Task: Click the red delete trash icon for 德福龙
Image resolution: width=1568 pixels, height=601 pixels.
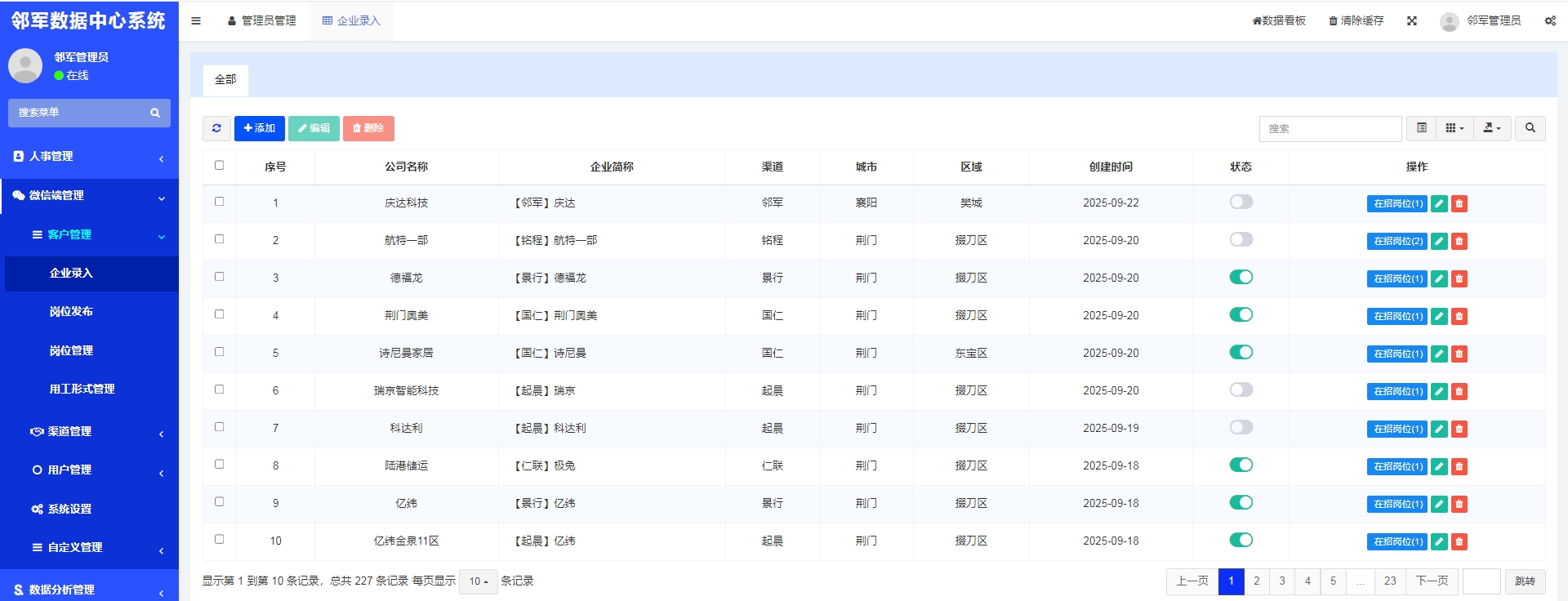Action: (x=1459, y=278)
